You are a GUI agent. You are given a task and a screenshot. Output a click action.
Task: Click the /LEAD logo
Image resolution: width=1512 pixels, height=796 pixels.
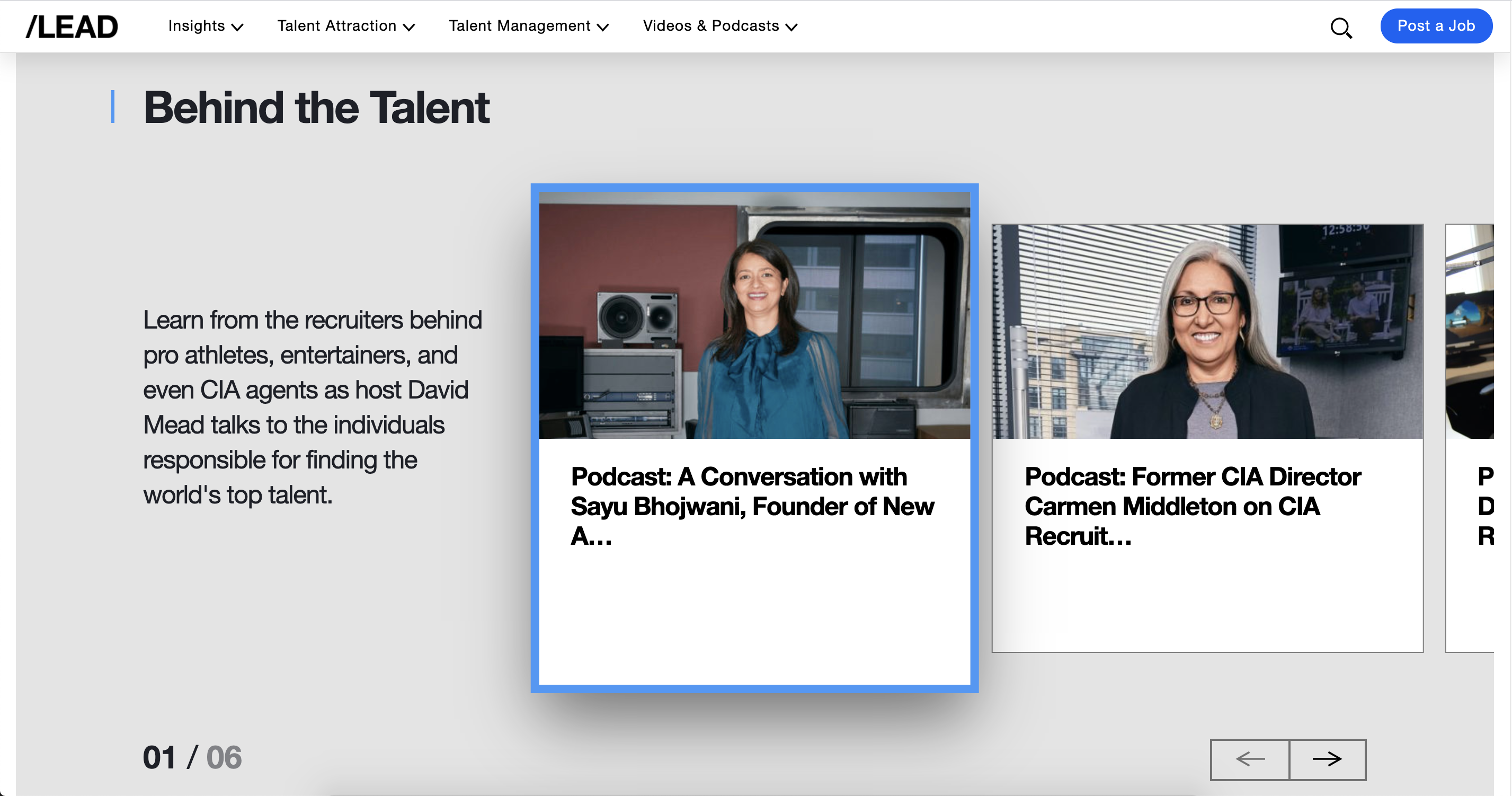click(72, 27)
